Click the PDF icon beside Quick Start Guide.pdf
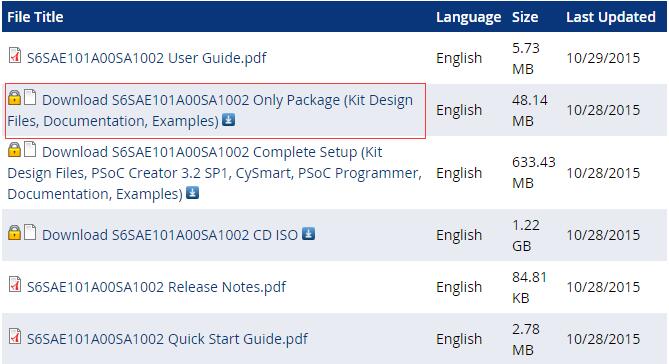The height and width of the screenshot is (364, 669). (15, 336)
